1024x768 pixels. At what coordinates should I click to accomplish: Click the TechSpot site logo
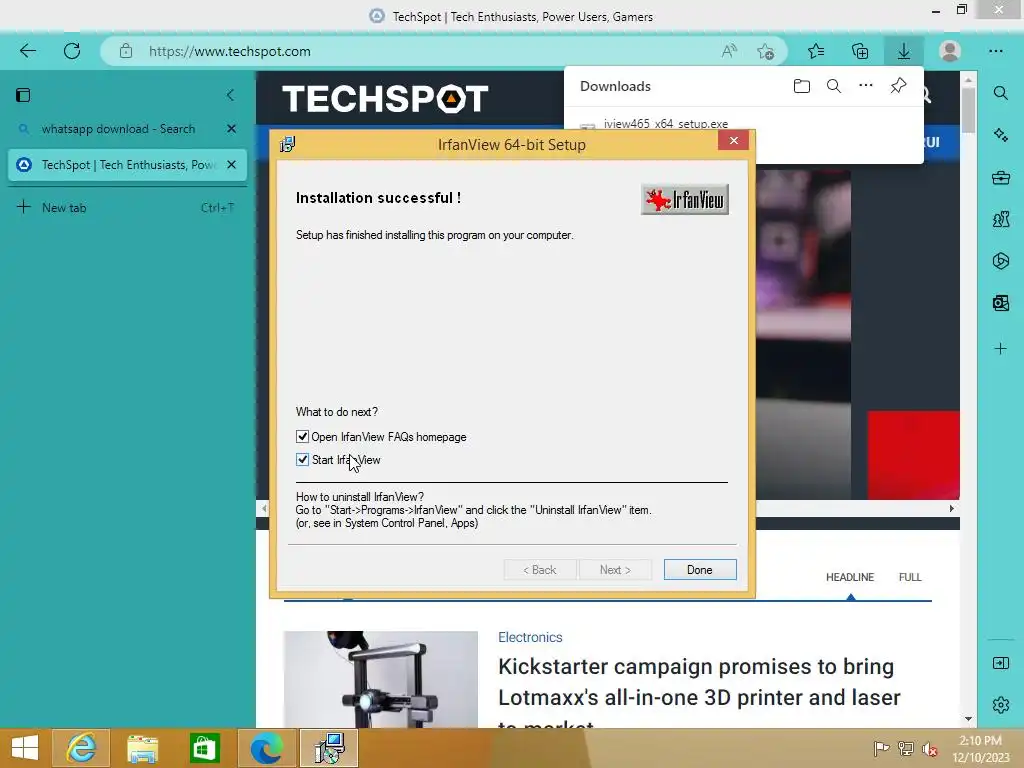pos(385,99)
